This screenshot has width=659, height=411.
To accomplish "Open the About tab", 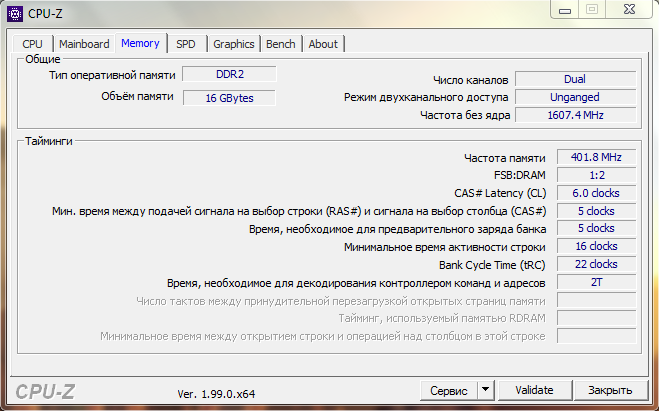I will [x=323, y=44].
